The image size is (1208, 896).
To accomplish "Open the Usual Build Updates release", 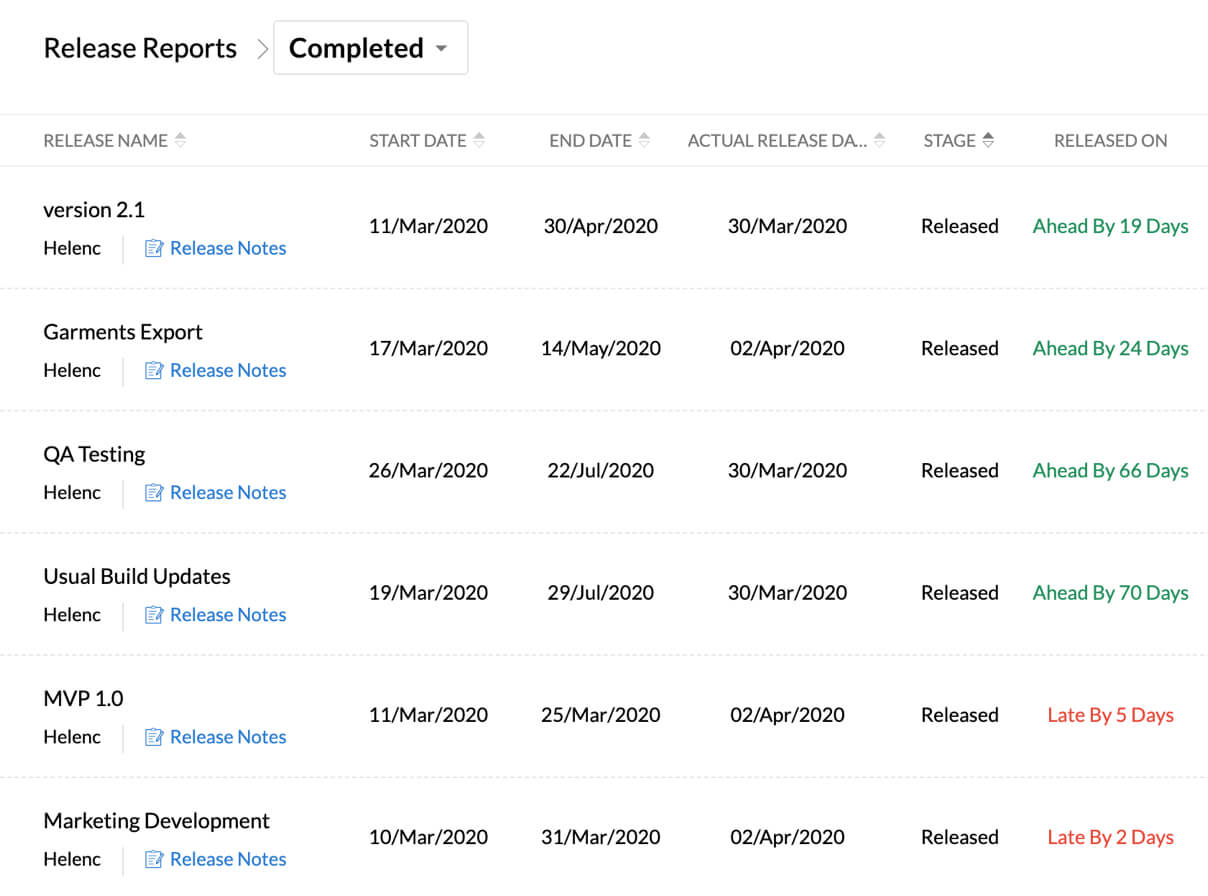I will 137,576.
